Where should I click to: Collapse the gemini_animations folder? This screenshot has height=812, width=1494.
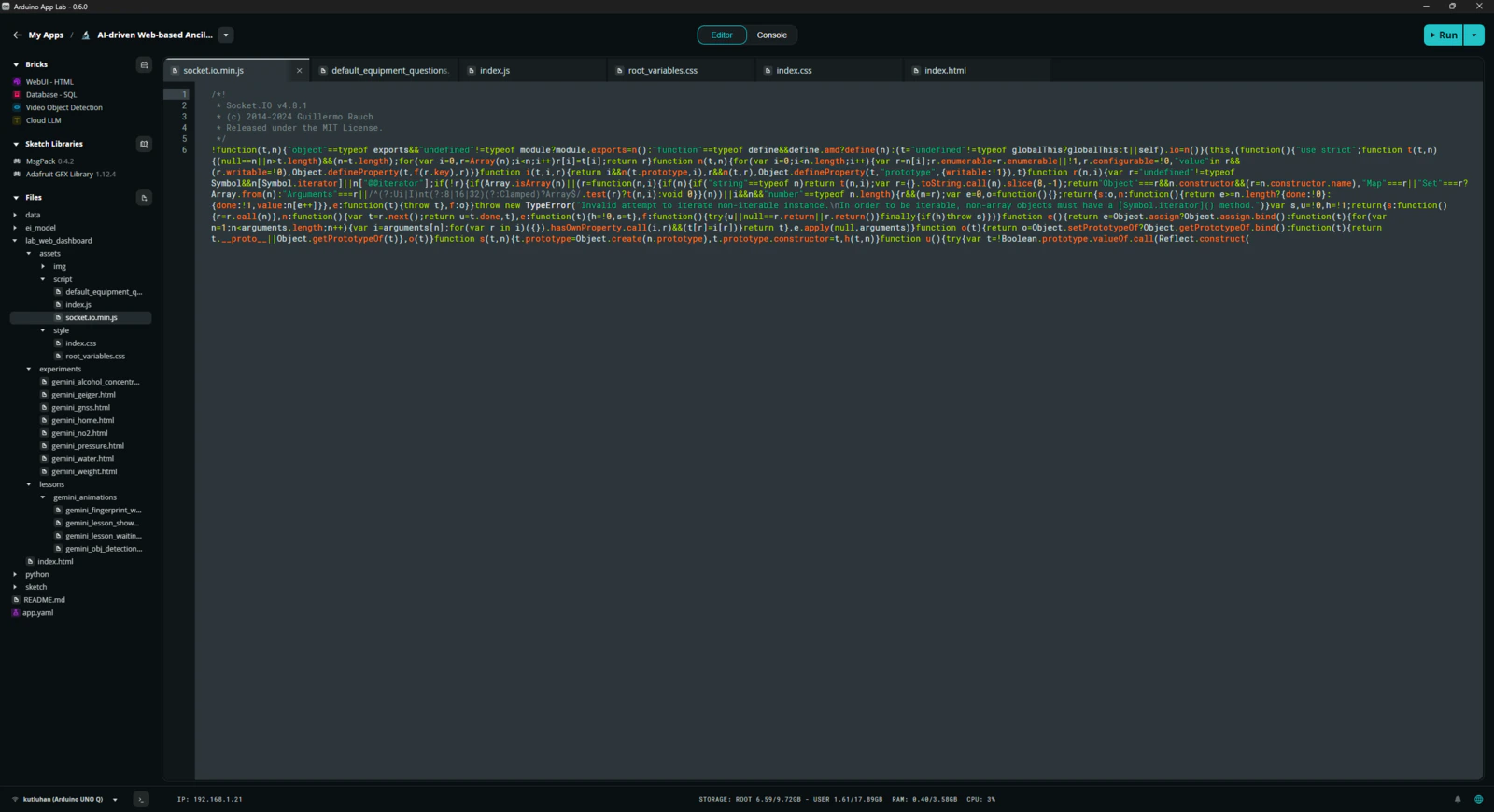(x=43, y=497)
